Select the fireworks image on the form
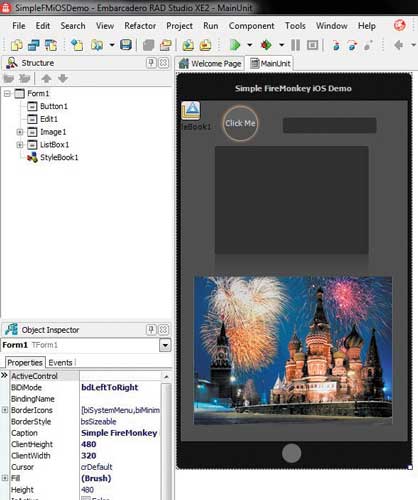Image resolution: width=418 pixels, height=500 pixels. click(x=293, y=350)
